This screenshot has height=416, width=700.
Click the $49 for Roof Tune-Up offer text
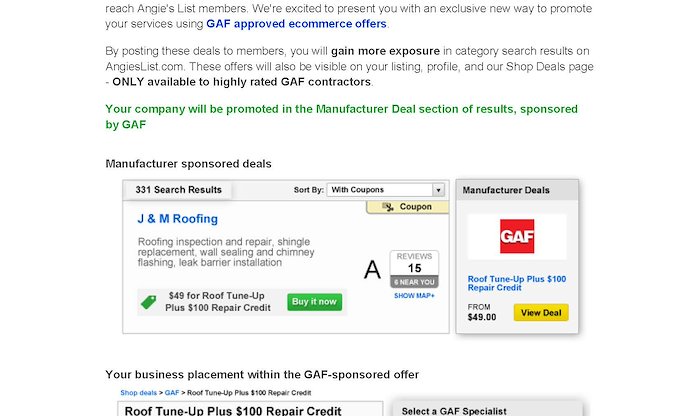217,302
